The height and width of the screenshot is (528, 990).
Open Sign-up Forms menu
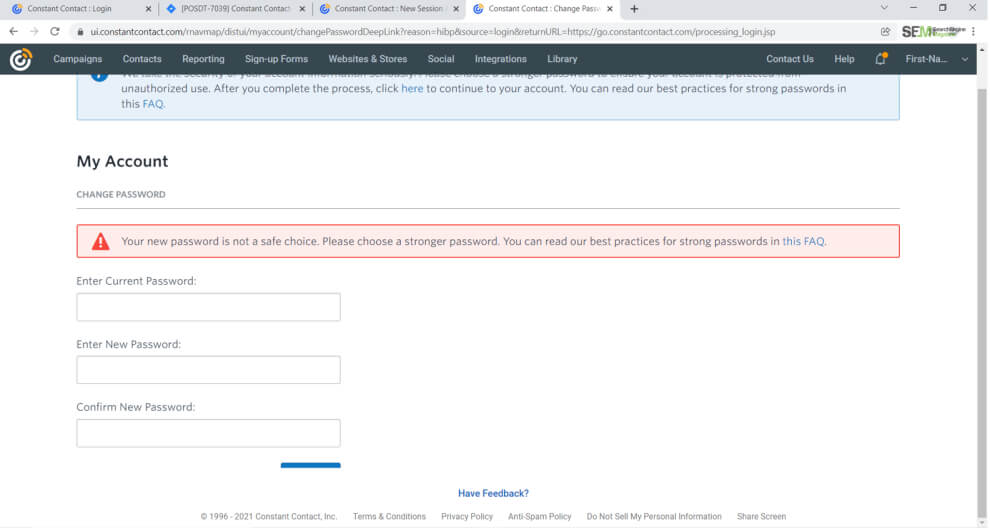coord(277,59)
